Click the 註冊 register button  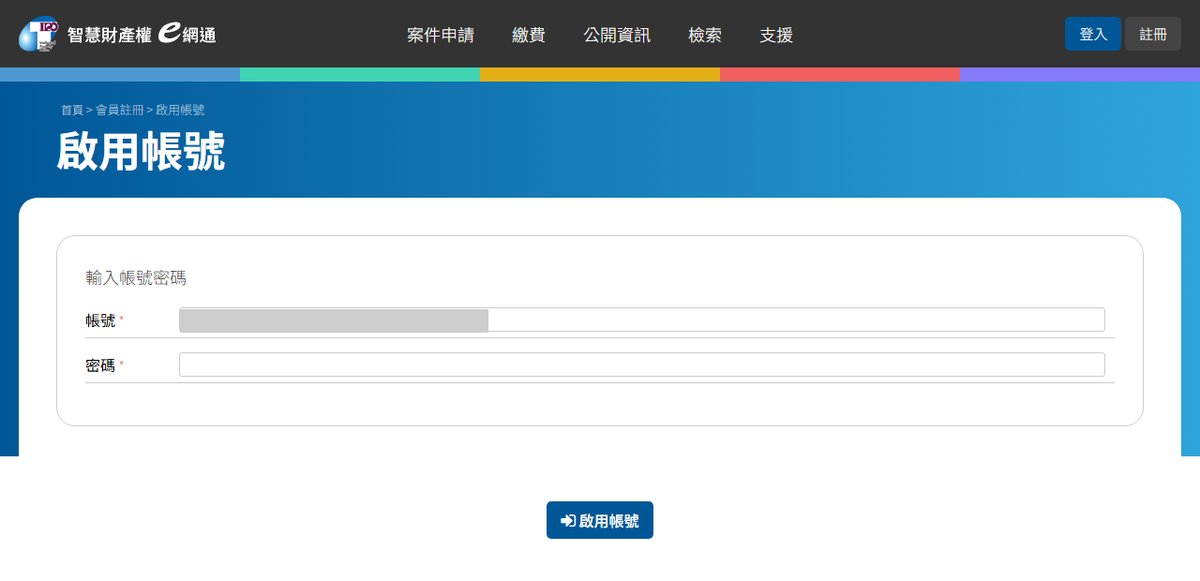(x=1153, y=34)
